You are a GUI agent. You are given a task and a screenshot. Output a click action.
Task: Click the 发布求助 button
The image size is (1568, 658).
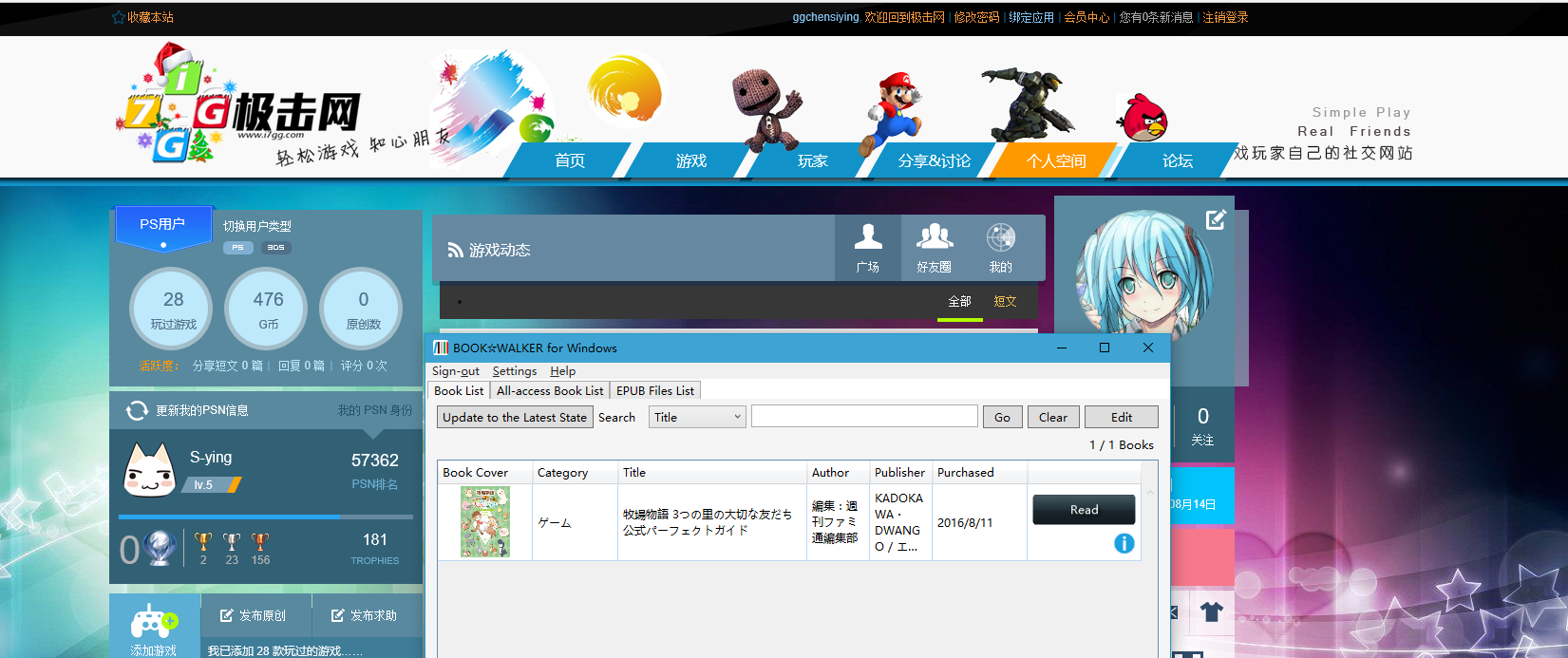coord(365,615)
